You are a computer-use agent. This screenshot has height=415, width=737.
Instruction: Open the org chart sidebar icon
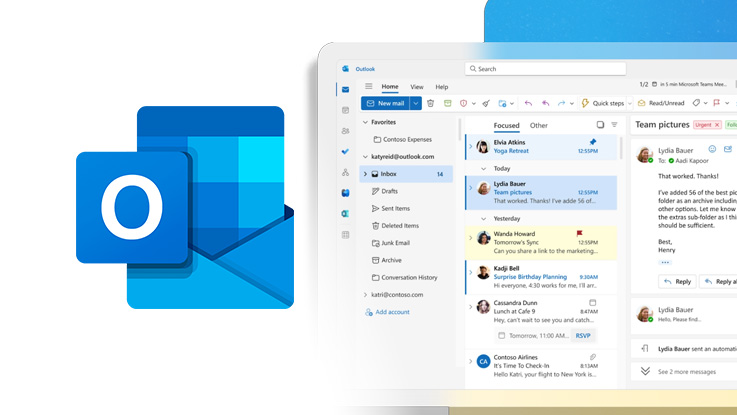345,172
